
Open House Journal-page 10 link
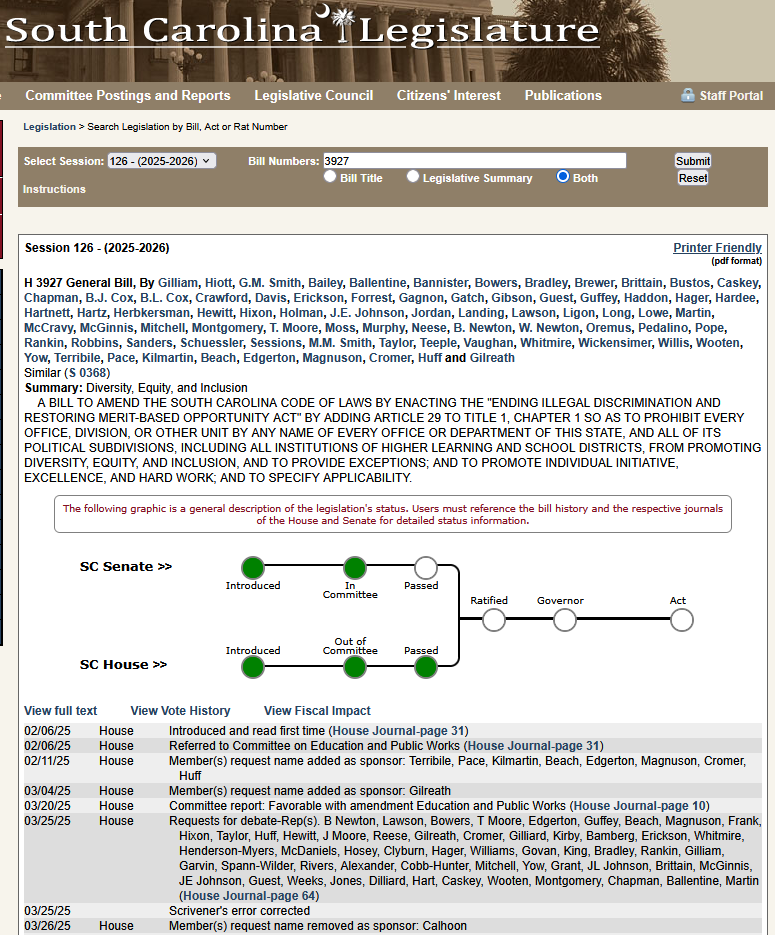(x=640, y=806)
